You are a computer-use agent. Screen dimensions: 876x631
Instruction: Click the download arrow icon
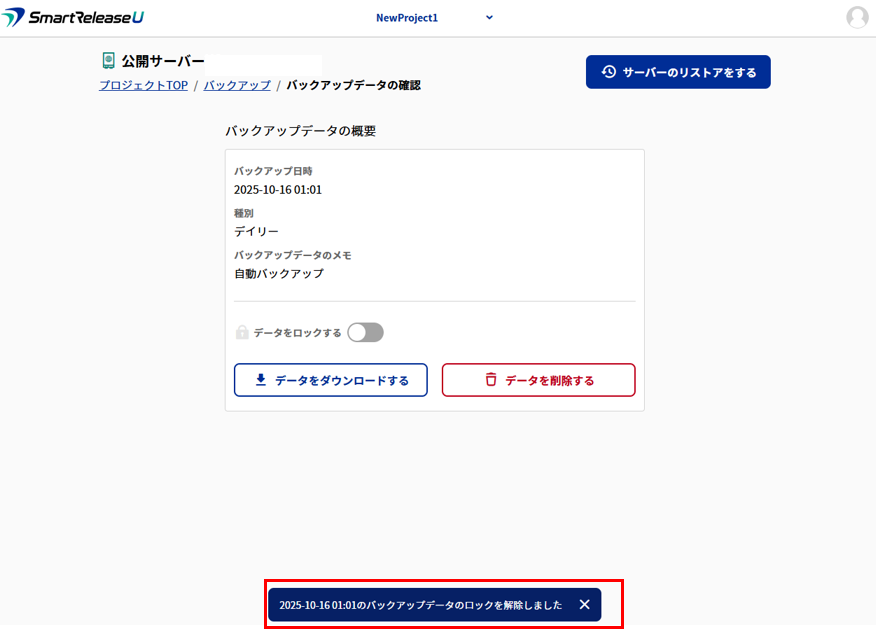(x=261, y=380)
